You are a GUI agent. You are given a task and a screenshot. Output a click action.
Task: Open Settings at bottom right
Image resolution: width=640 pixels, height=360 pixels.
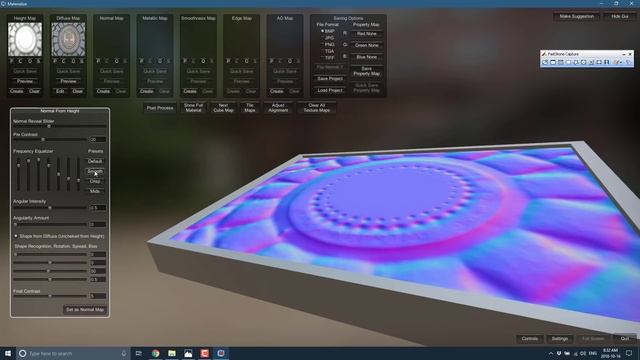(560, 339)
